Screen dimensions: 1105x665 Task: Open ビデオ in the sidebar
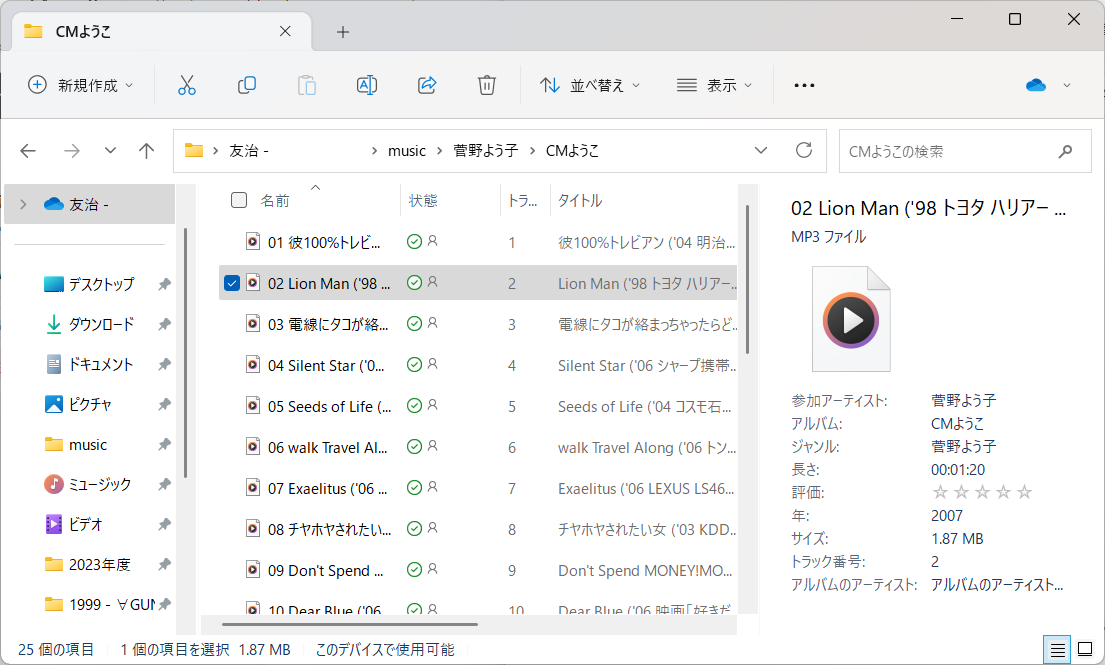[x=73, y=525]
